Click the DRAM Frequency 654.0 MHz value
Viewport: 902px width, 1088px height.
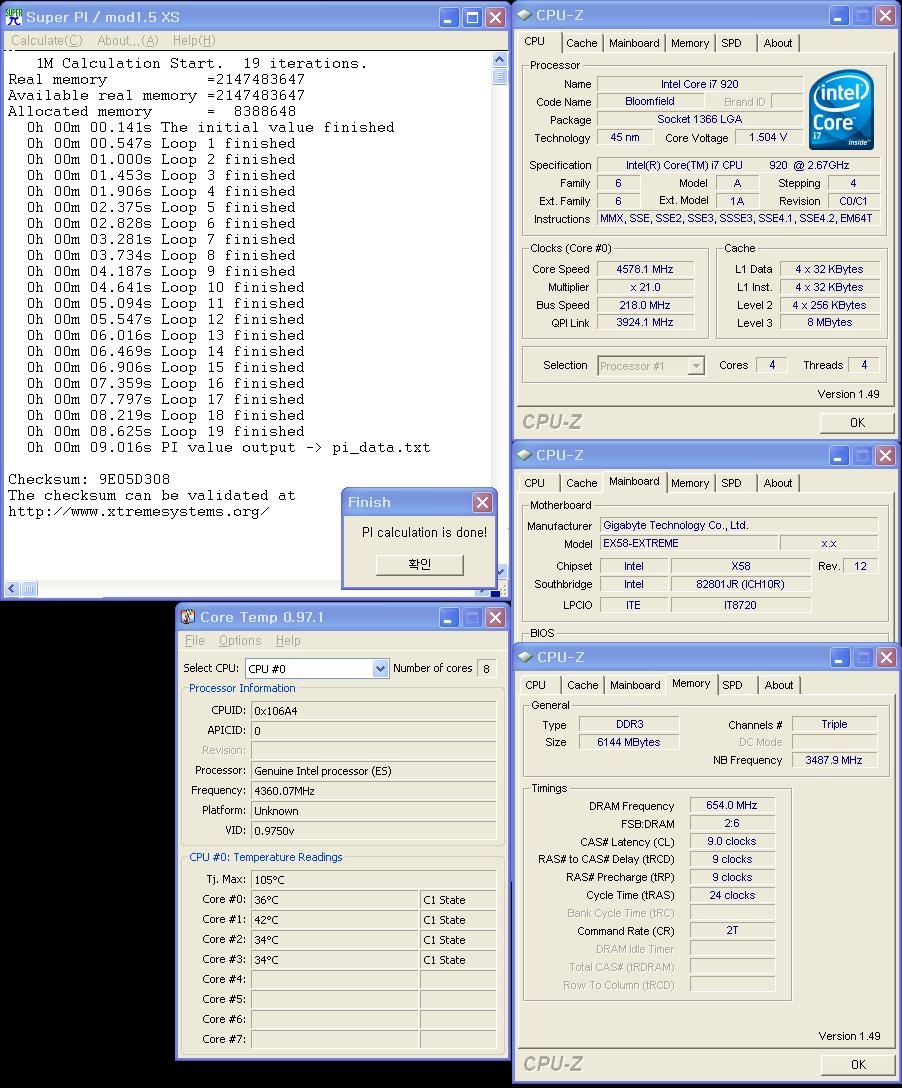click(732, 806)
